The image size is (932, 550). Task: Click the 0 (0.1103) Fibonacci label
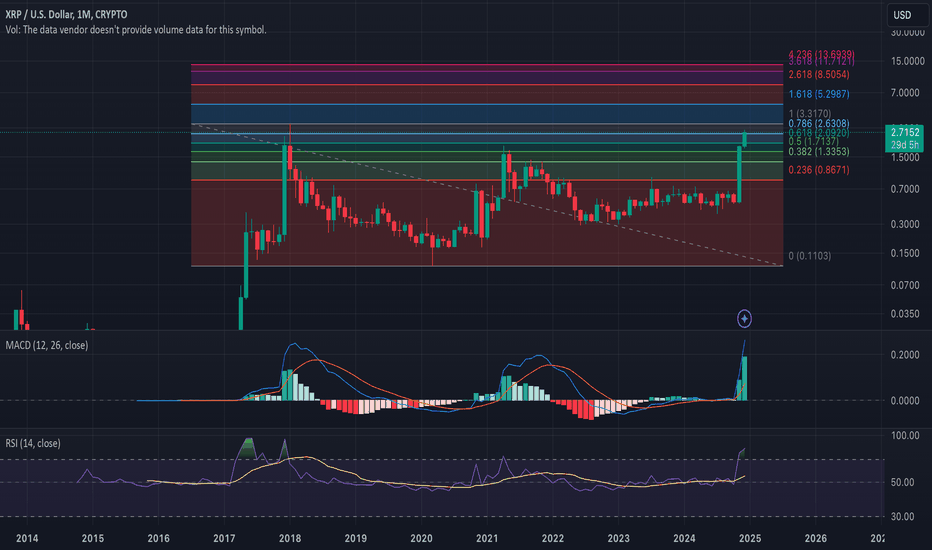(810, 256)
